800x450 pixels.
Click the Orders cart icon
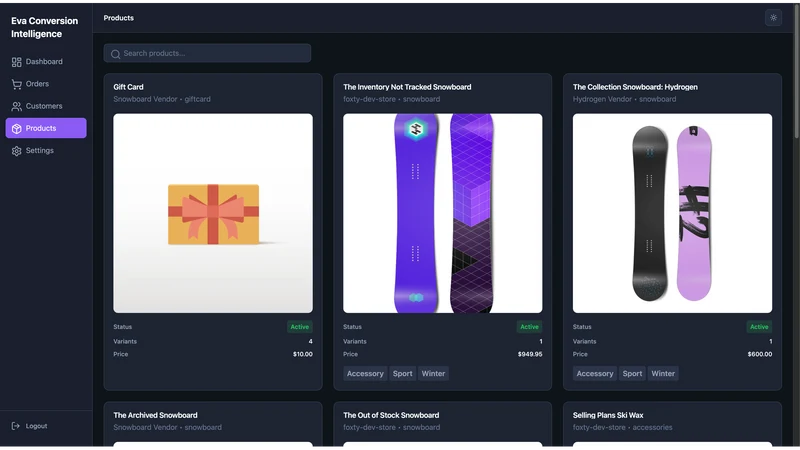point(16,84)
